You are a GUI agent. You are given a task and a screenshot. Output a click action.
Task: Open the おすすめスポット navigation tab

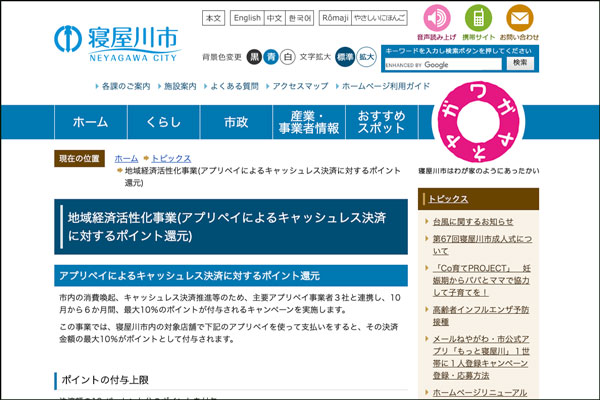[x=381, y=122]
